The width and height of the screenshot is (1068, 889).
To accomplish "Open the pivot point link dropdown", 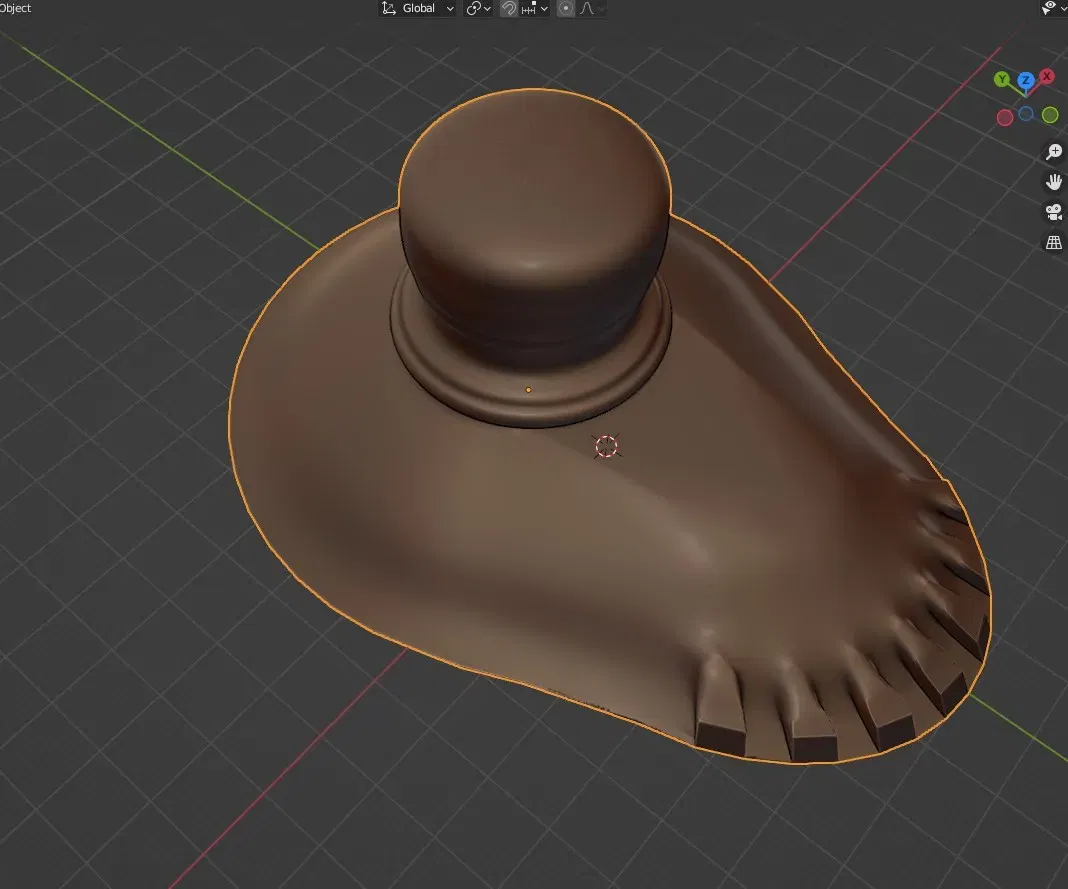I will 479,8.
